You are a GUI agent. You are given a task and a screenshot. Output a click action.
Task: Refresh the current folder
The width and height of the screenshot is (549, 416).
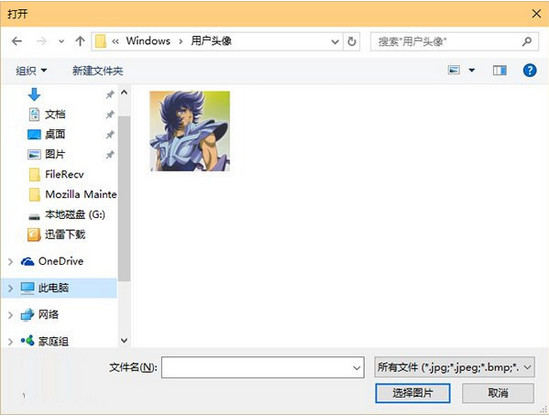coord(352,42)
